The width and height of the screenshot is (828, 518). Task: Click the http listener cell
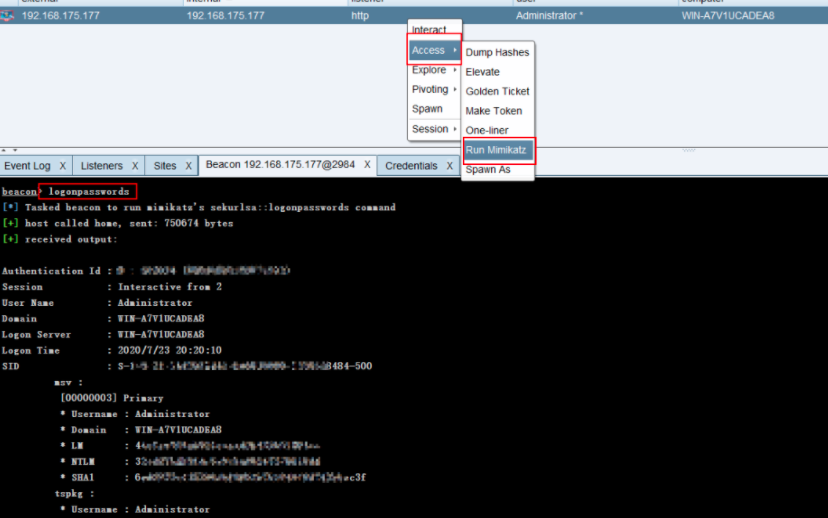[x=360, y=16]
